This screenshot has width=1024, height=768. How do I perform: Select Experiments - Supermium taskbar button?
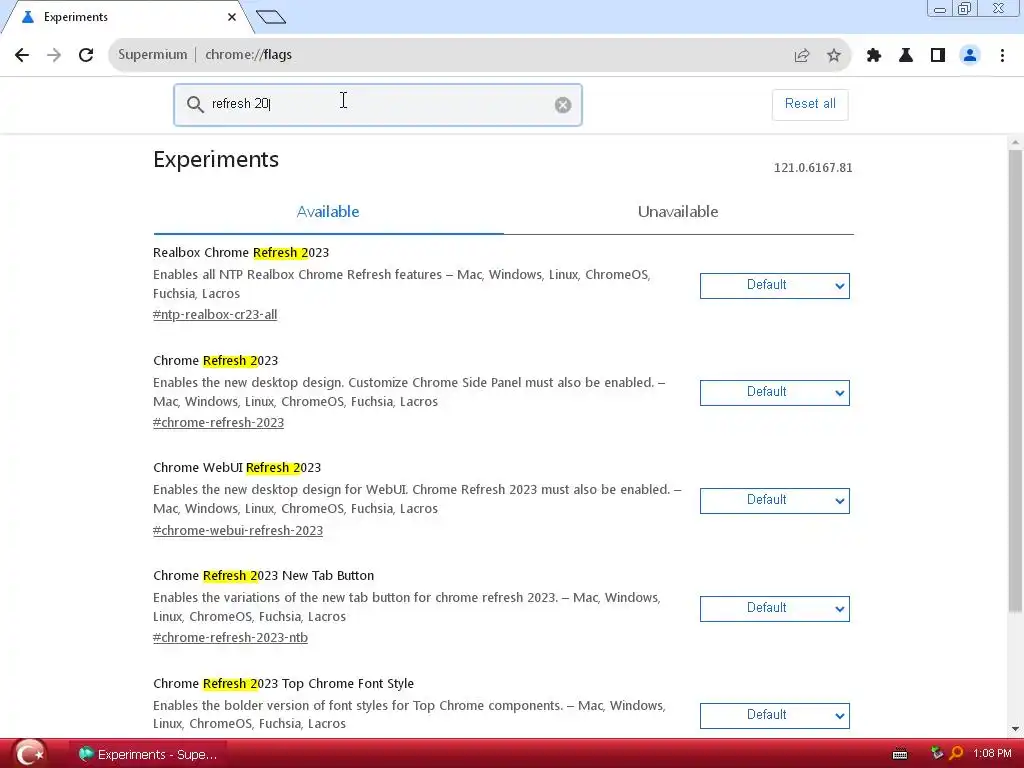point(148,754)
